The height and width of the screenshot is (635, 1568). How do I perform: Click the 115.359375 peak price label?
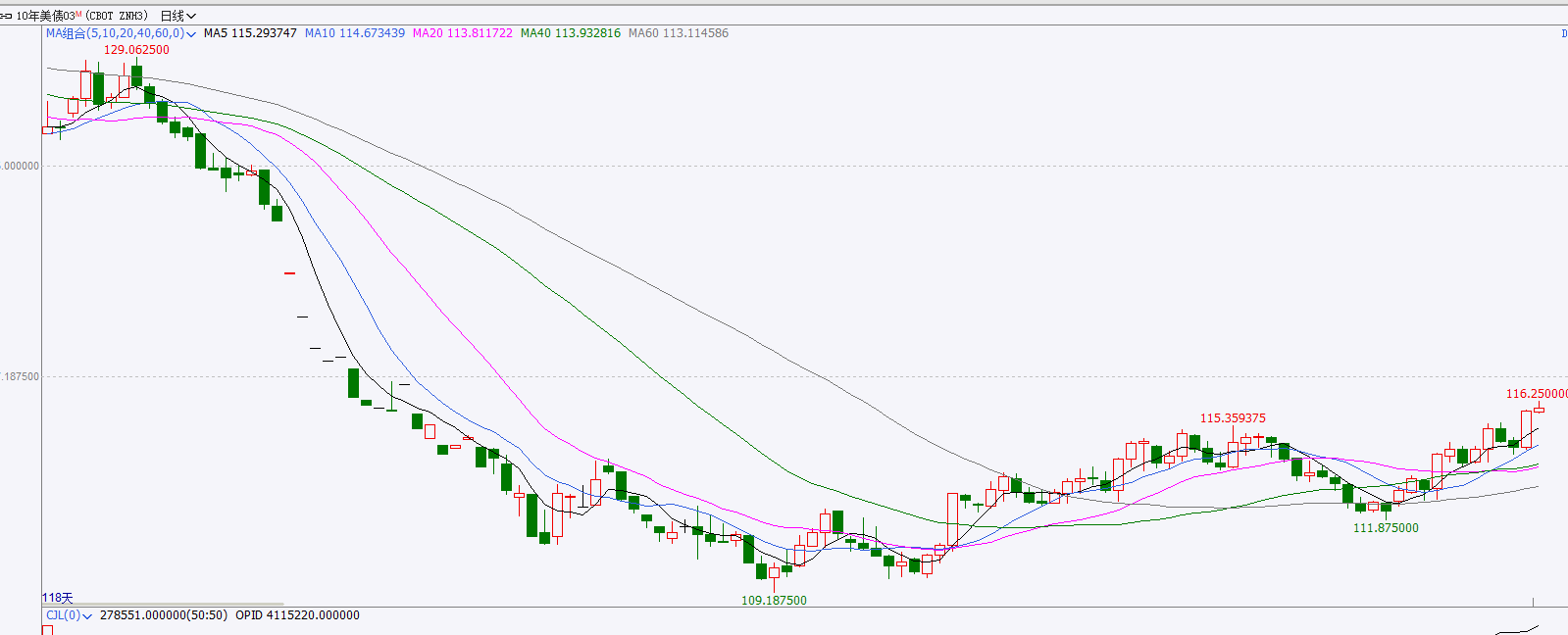(1233, 418)
